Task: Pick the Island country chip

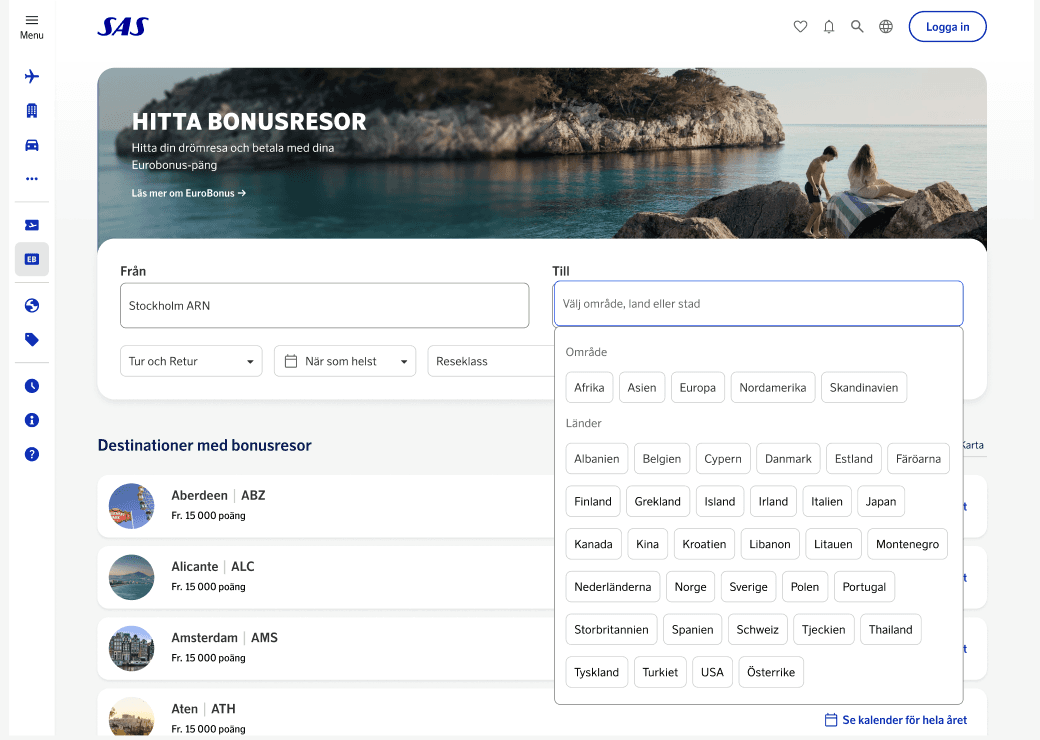Action: click(x=720, y=502)
